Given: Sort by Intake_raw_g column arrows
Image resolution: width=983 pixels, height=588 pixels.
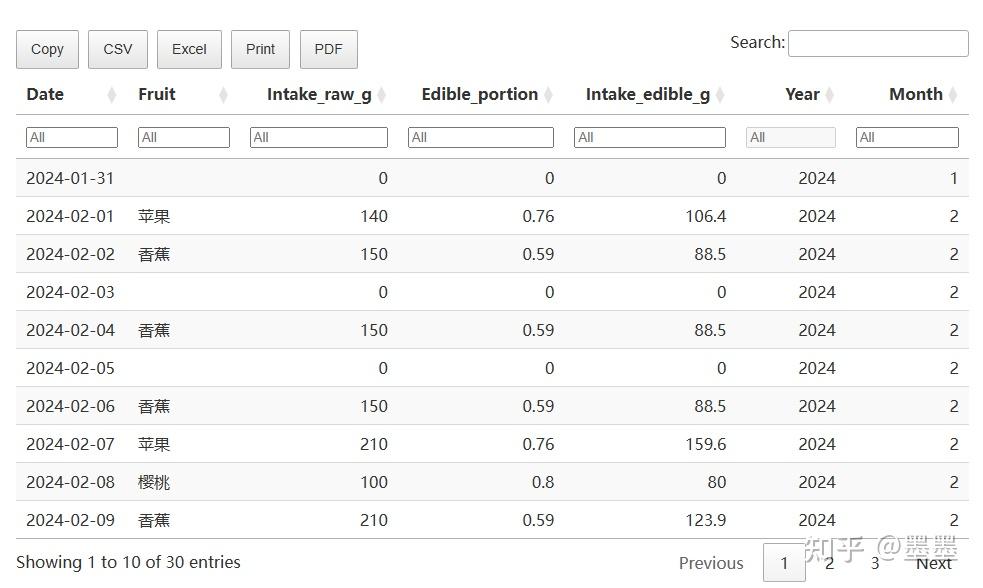Looking at the screenshot, I should 382,95.
